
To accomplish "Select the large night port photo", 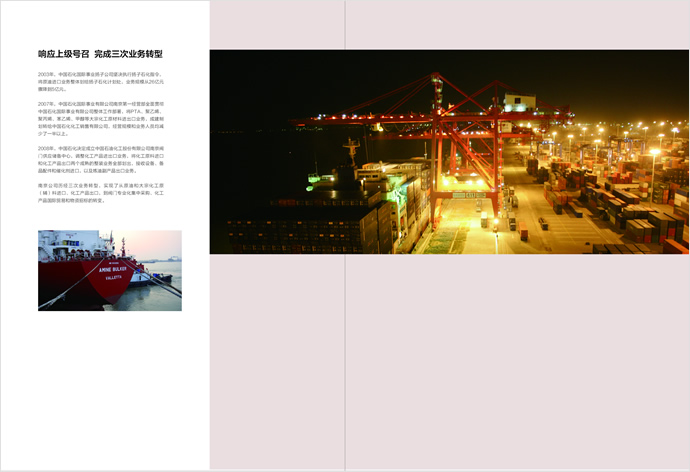I will coord(449,151).
